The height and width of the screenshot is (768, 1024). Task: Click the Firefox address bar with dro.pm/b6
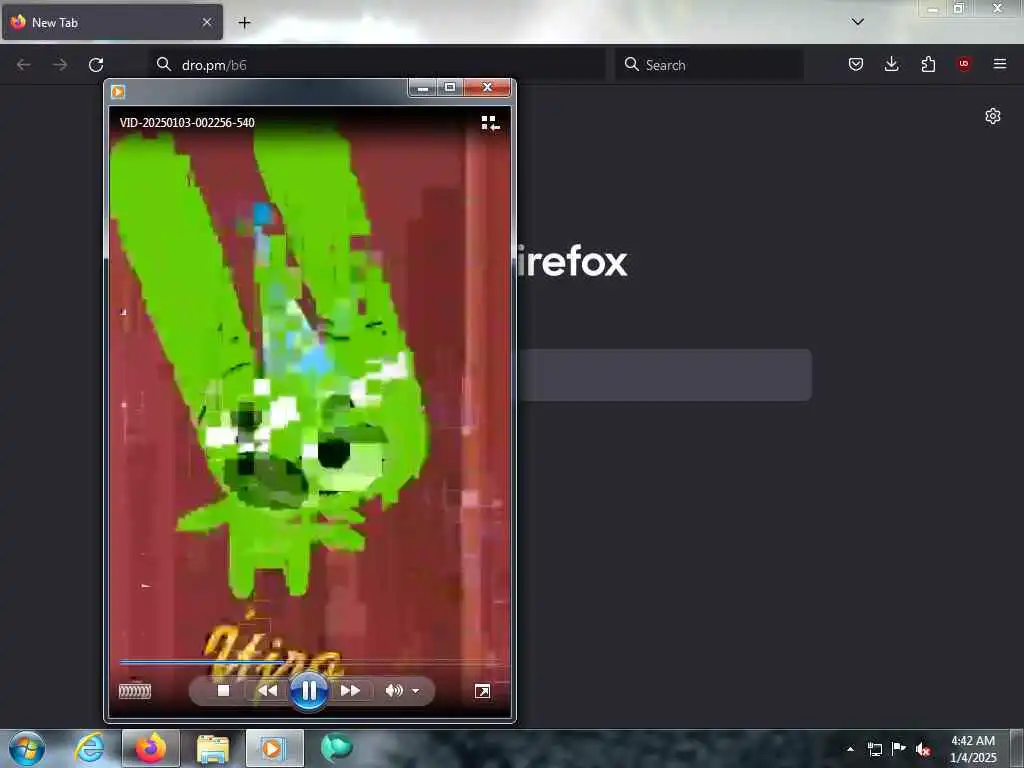point(377,65)
